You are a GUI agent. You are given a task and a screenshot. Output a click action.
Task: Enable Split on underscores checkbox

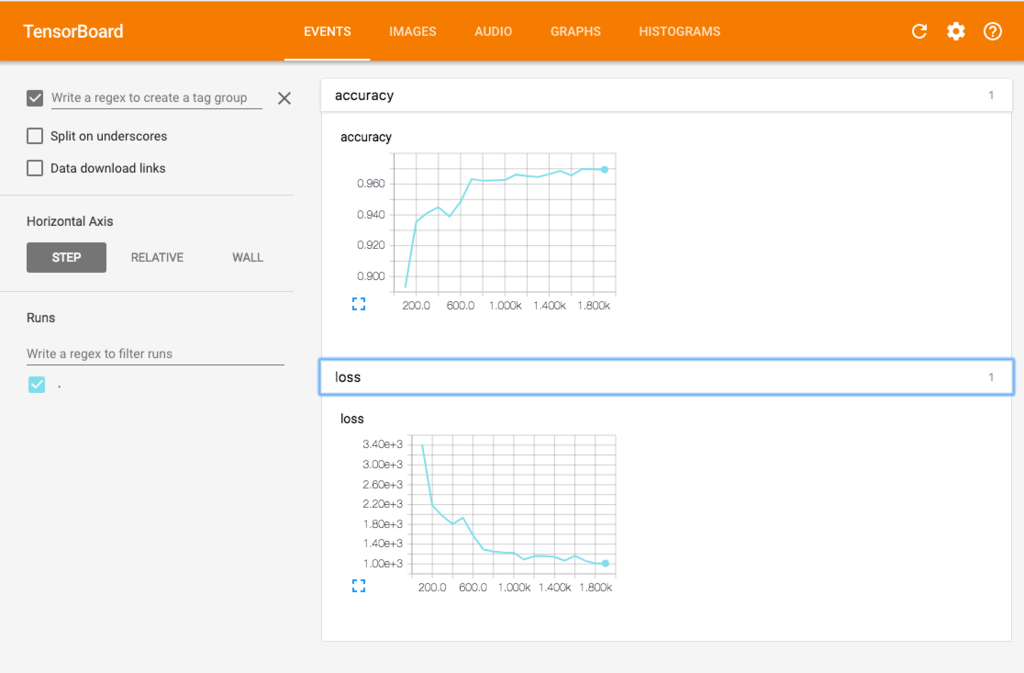tap(35, 136)
